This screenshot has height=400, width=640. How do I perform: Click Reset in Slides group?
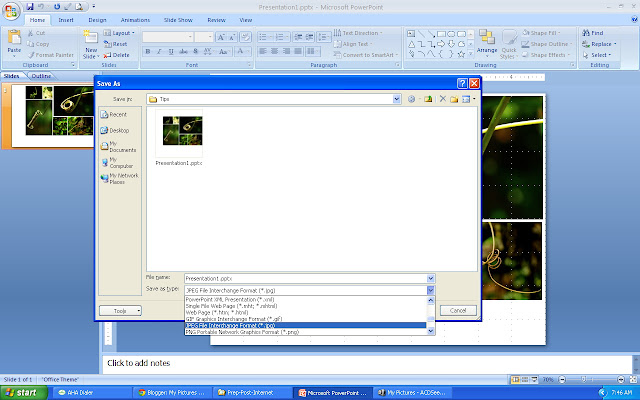pos(116,44)
